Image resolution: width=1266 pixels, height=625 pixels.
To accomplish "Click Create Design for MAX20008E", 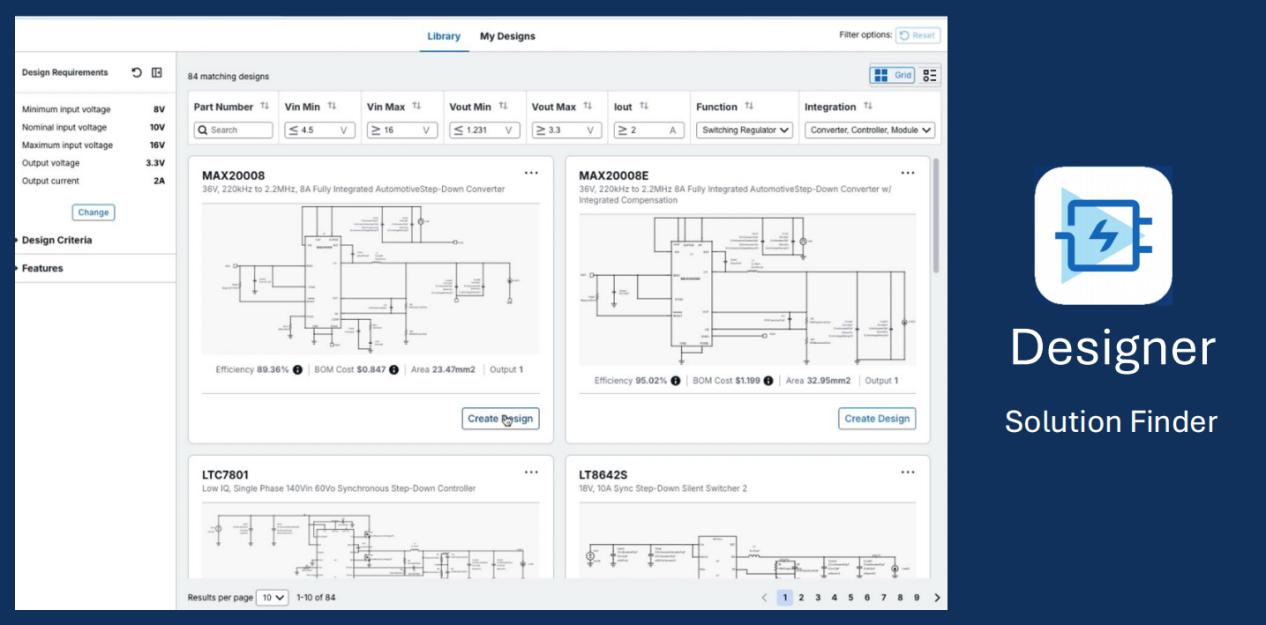I will click(877, 419).
